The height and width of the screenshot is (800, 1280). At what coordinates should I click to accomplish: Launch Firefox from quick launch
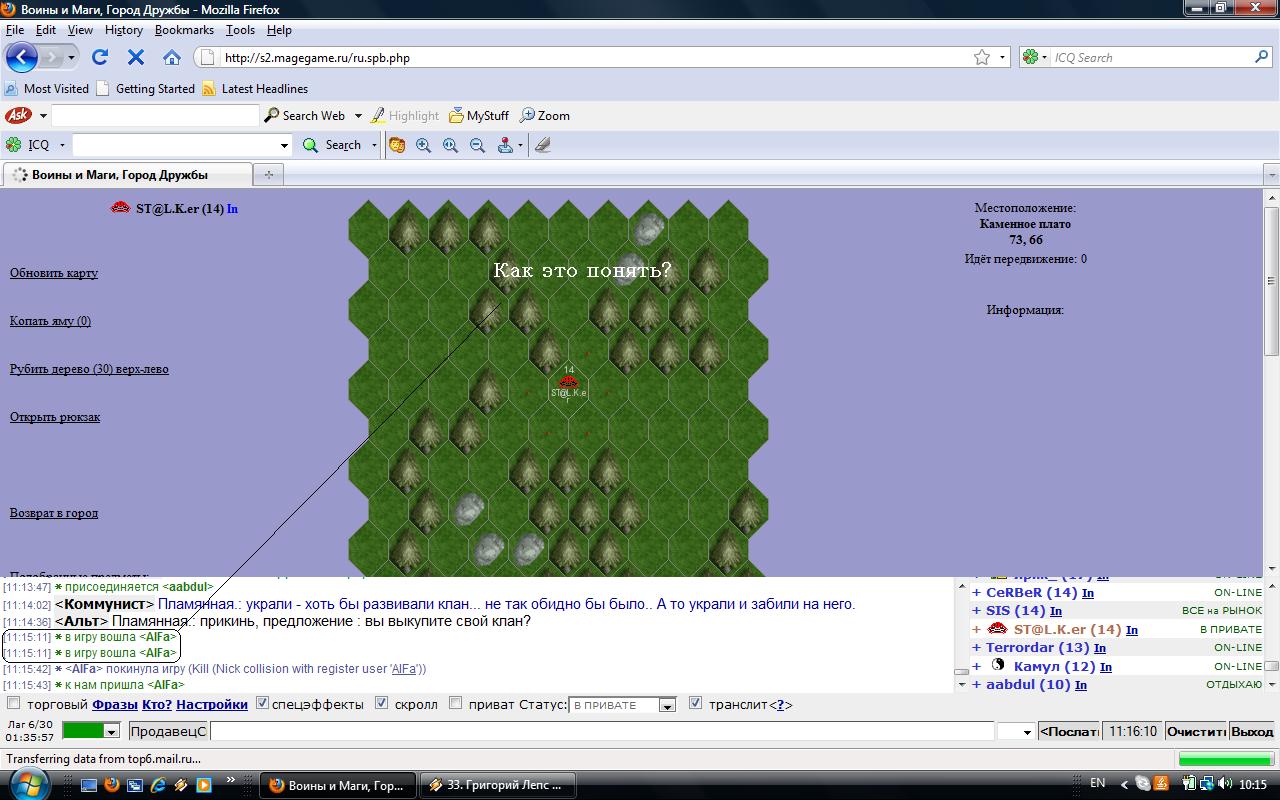click(111, 784)
